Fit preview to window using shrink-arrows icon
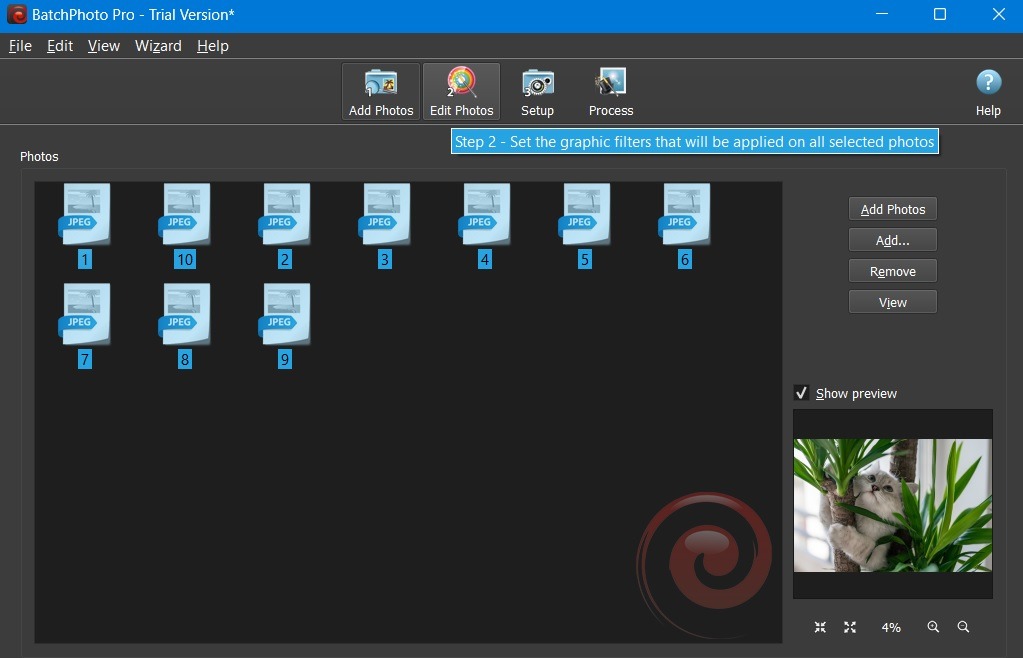This screenshot has width=1023, height=658. click(820, 627)
